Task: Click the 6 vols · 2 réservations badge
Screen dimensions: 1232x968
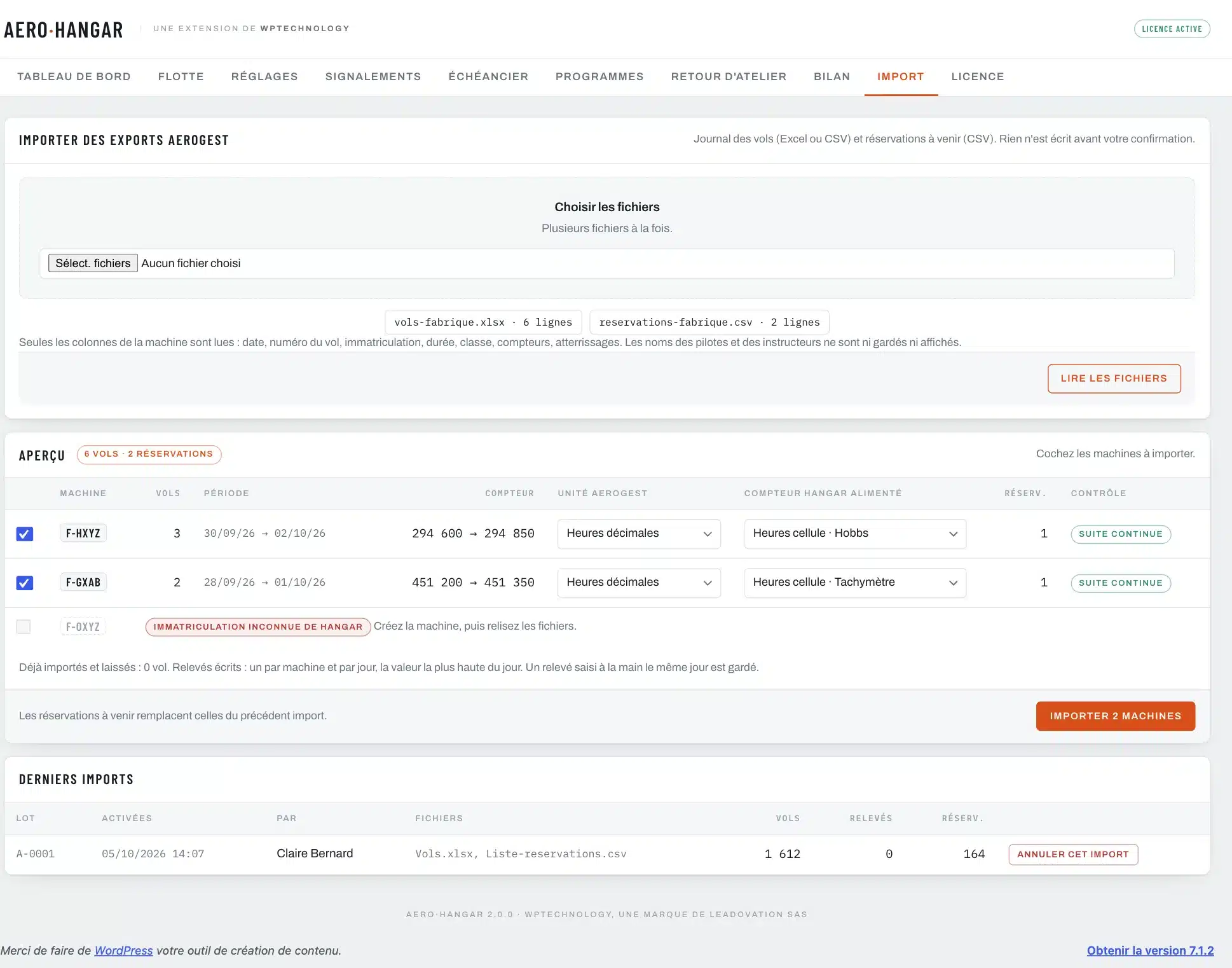Action: tap(149, 454)
